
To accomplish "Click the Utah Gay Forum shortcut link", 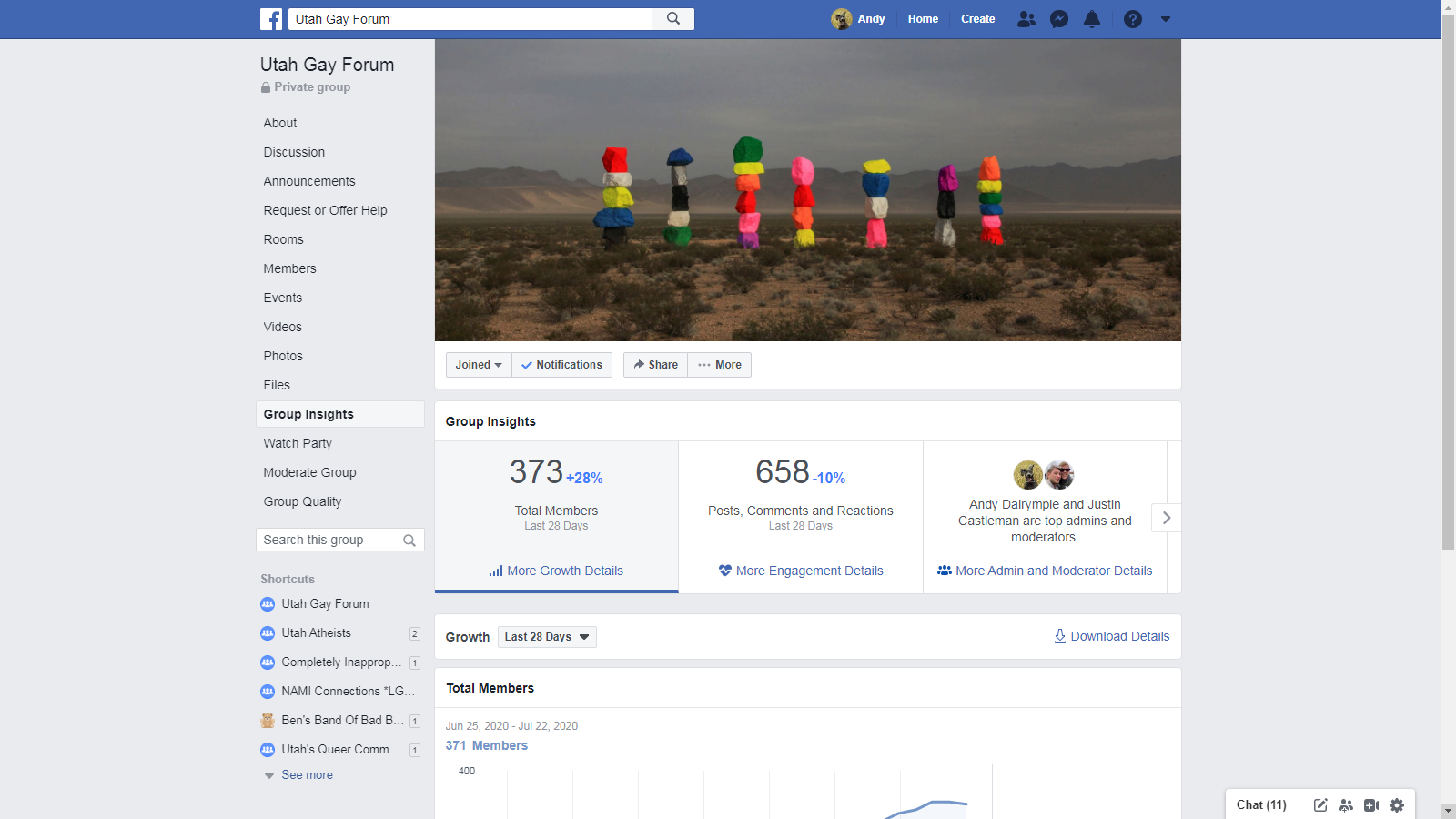I will [x=325, y=604].
